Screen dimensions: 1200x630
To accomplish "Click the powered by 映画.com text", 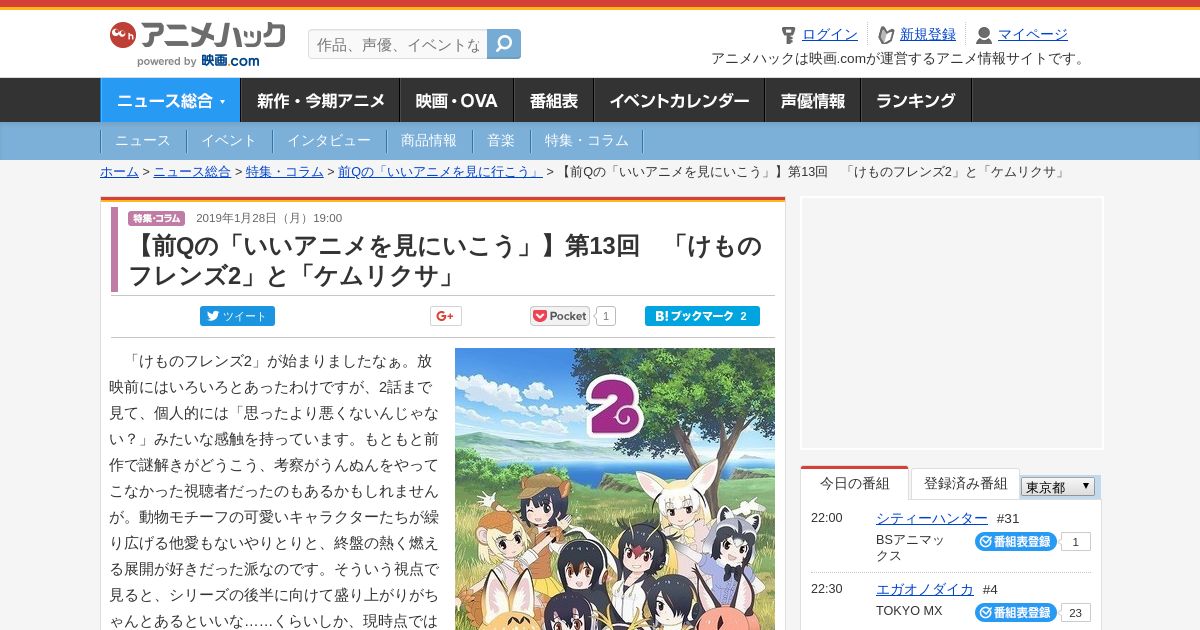I will point(198,61).
